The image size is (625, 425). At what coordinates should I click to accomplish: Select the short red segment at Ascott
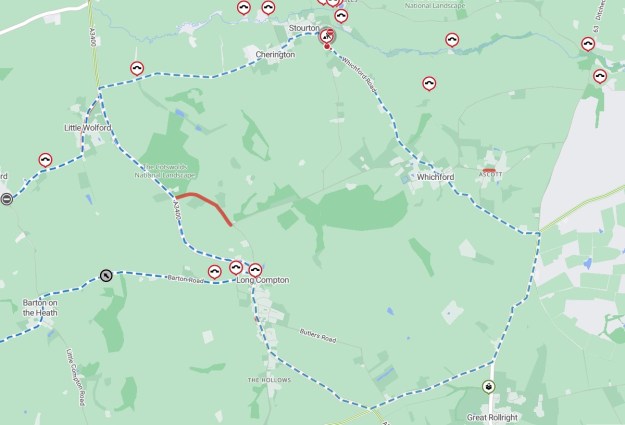click(489, 171)
